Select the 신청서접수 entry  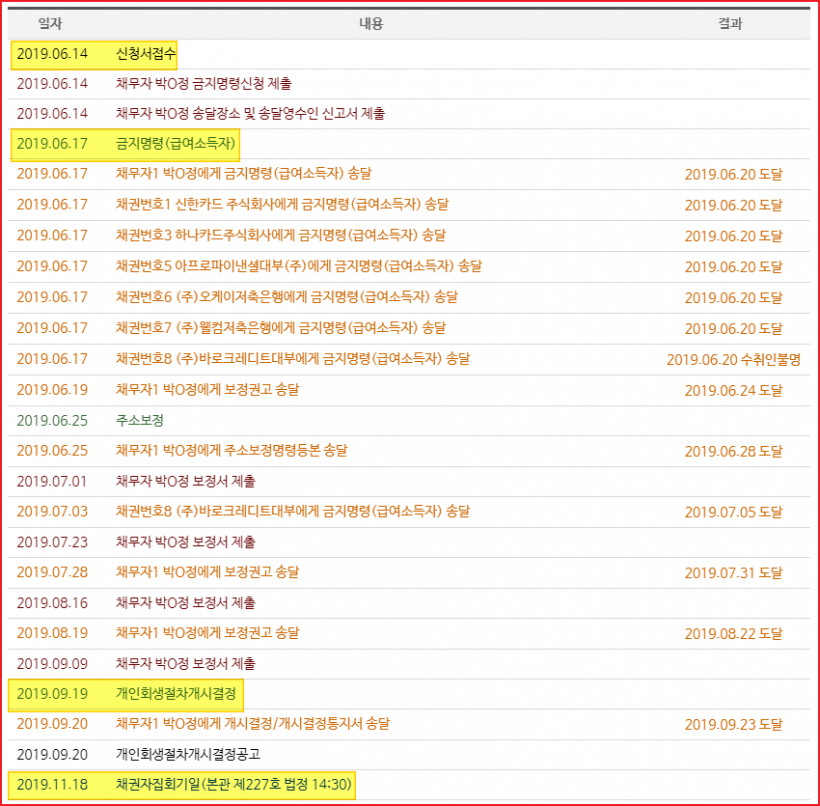click(x=145, y=54)
